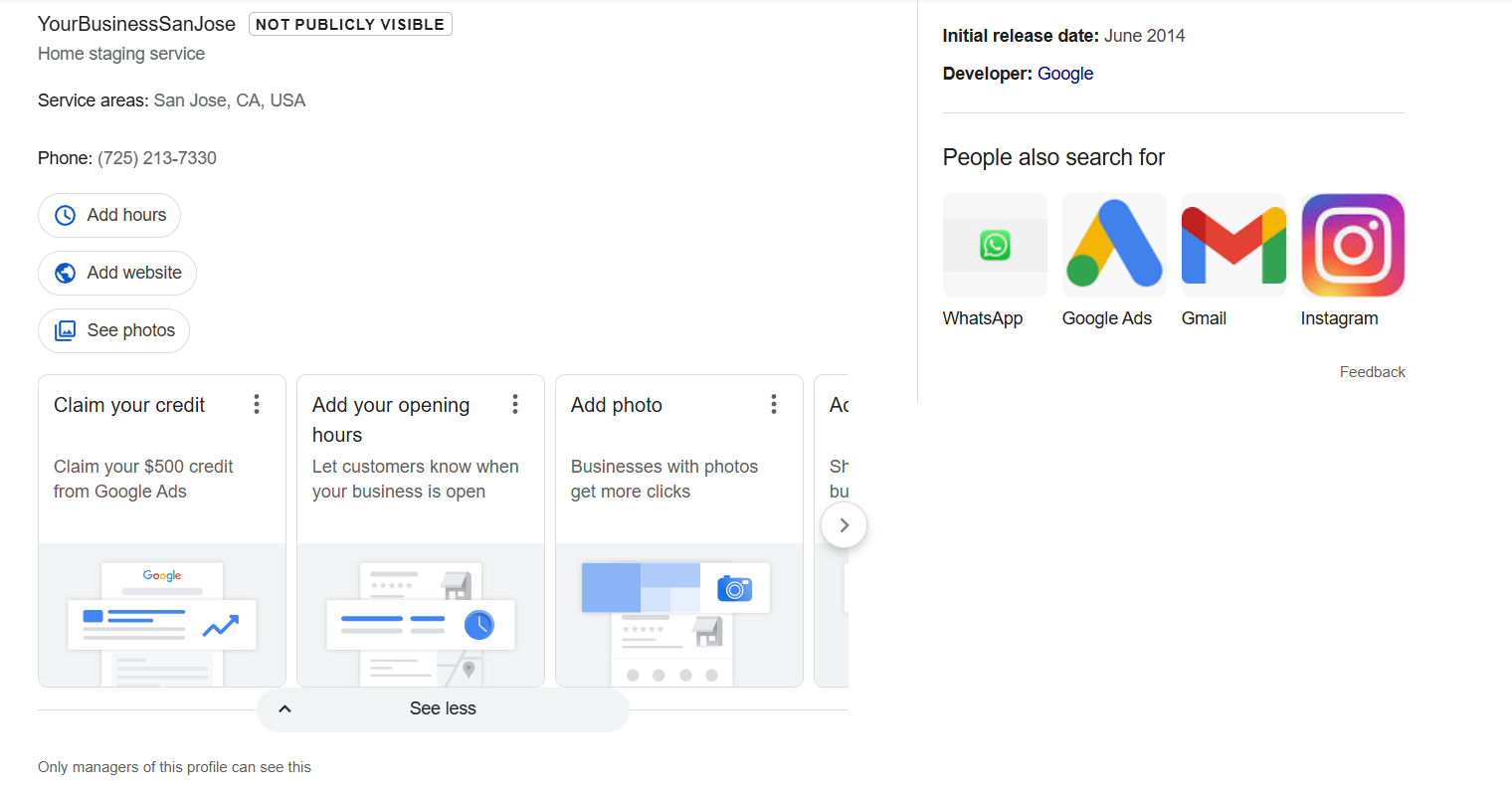Select the phone number (725) 213-7330
The image size is (1512, 799).
(x=155, y=157)
